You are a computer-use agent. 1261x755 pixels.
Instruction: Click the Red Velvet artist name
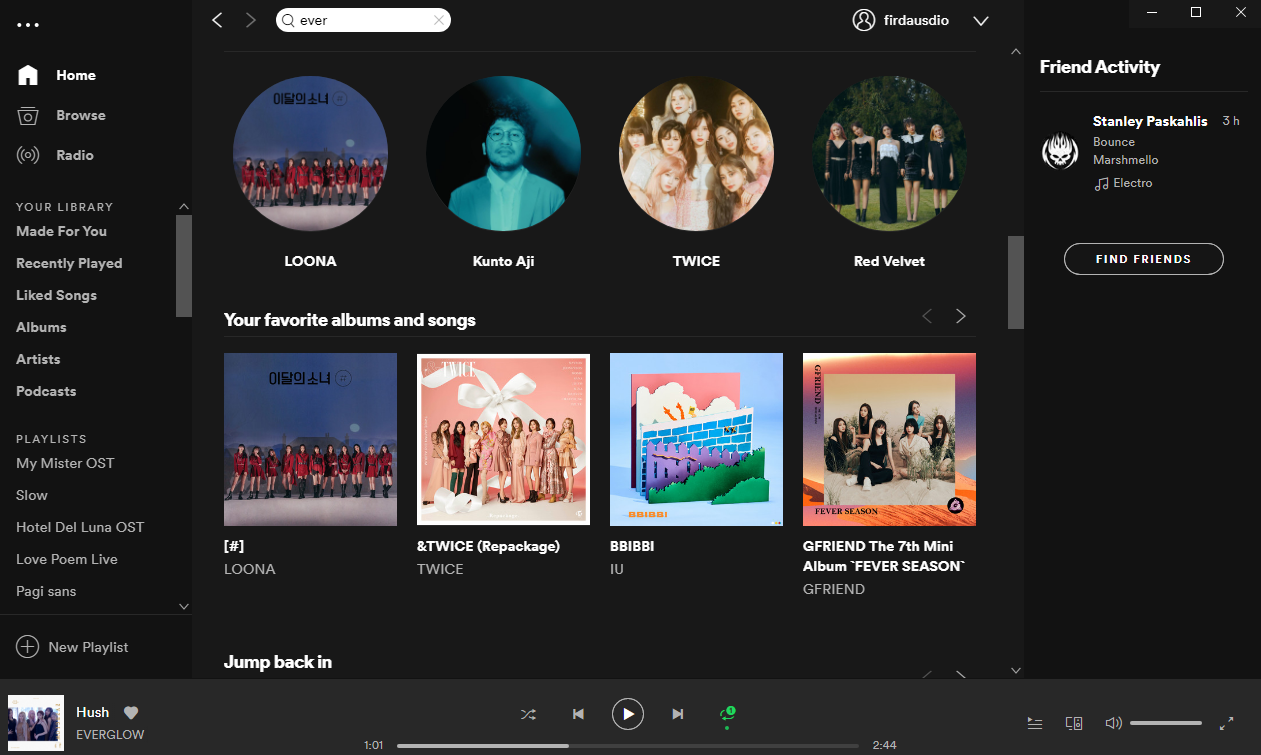[x=889, y=261]
